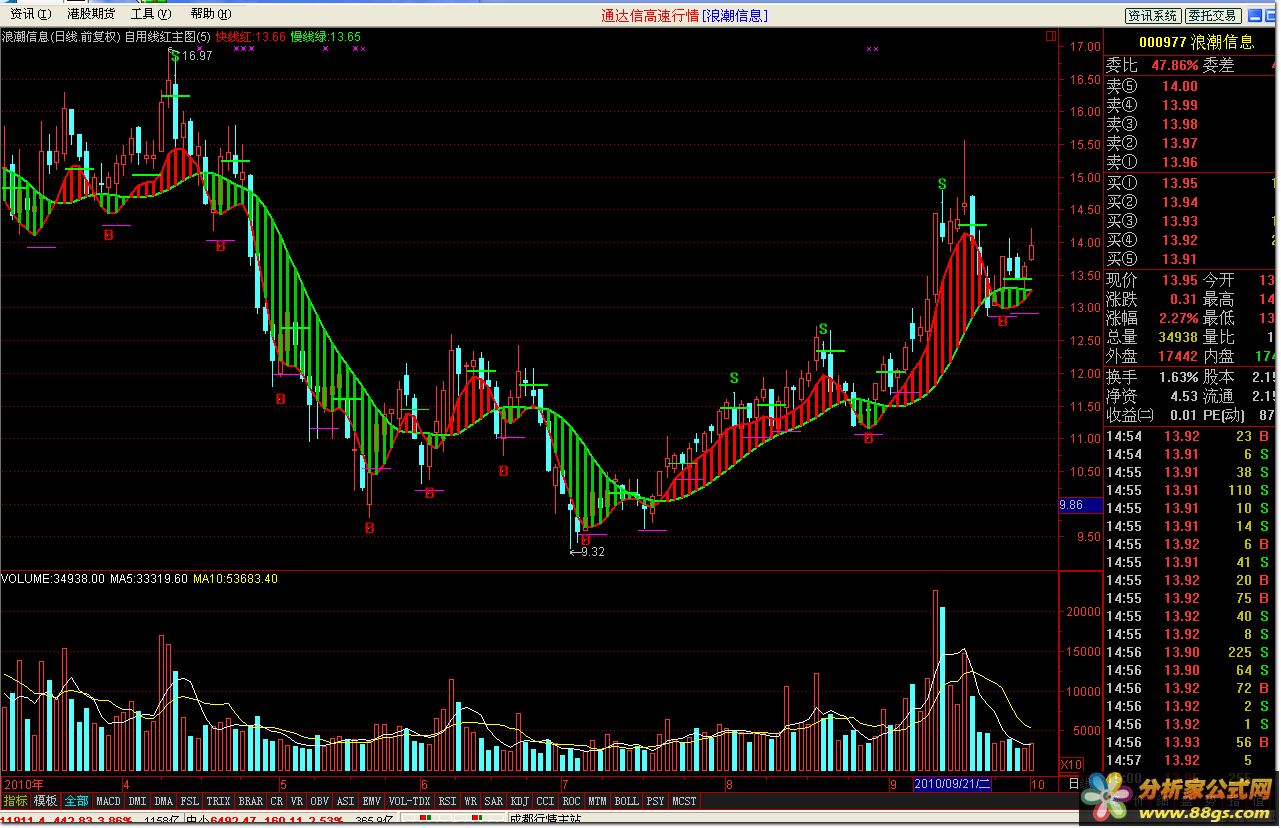Click the 14:55 tick row with volume 110
The width and height of the screenshot is (1281, 828).
click(x=1191, y=490)
